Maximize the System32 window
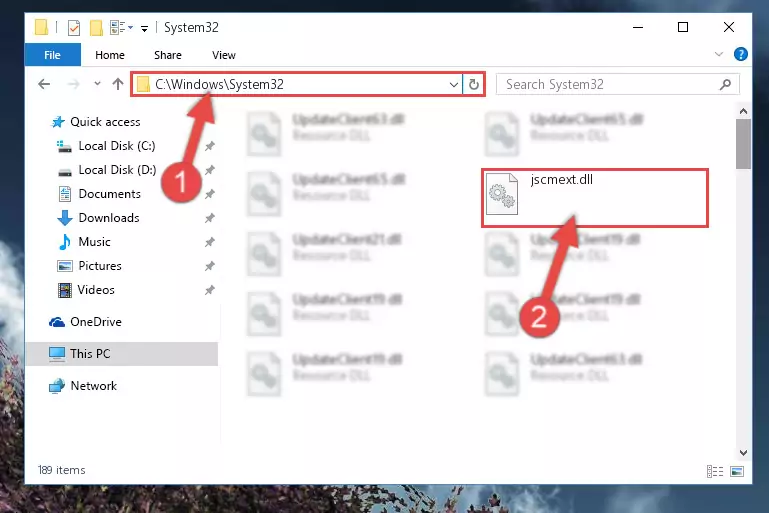The width and height of the screenshot is (769, 513). (x=683, y=27)
